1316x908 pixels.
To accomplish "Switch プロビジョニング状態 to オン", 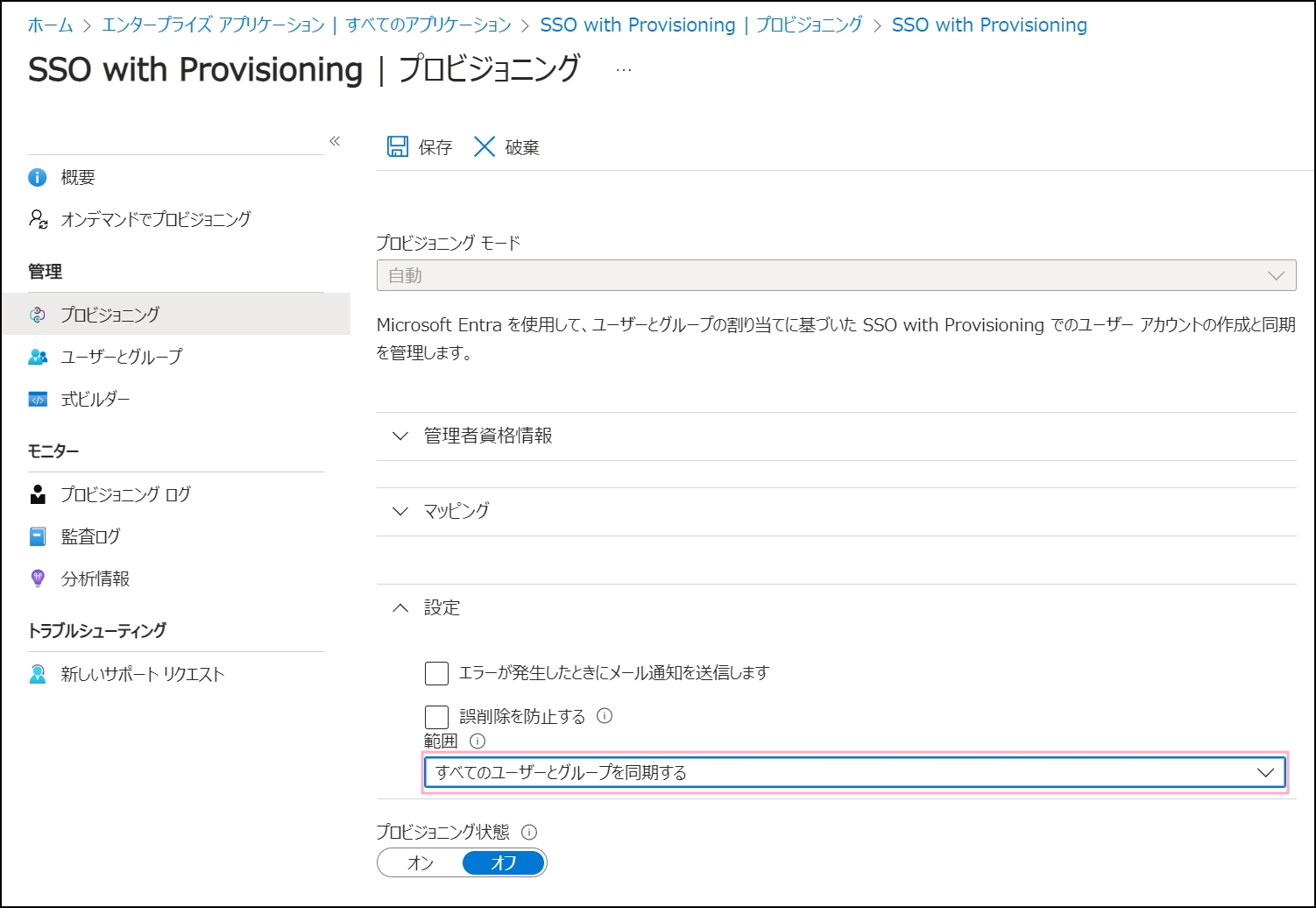I will [x=421, y=862].
